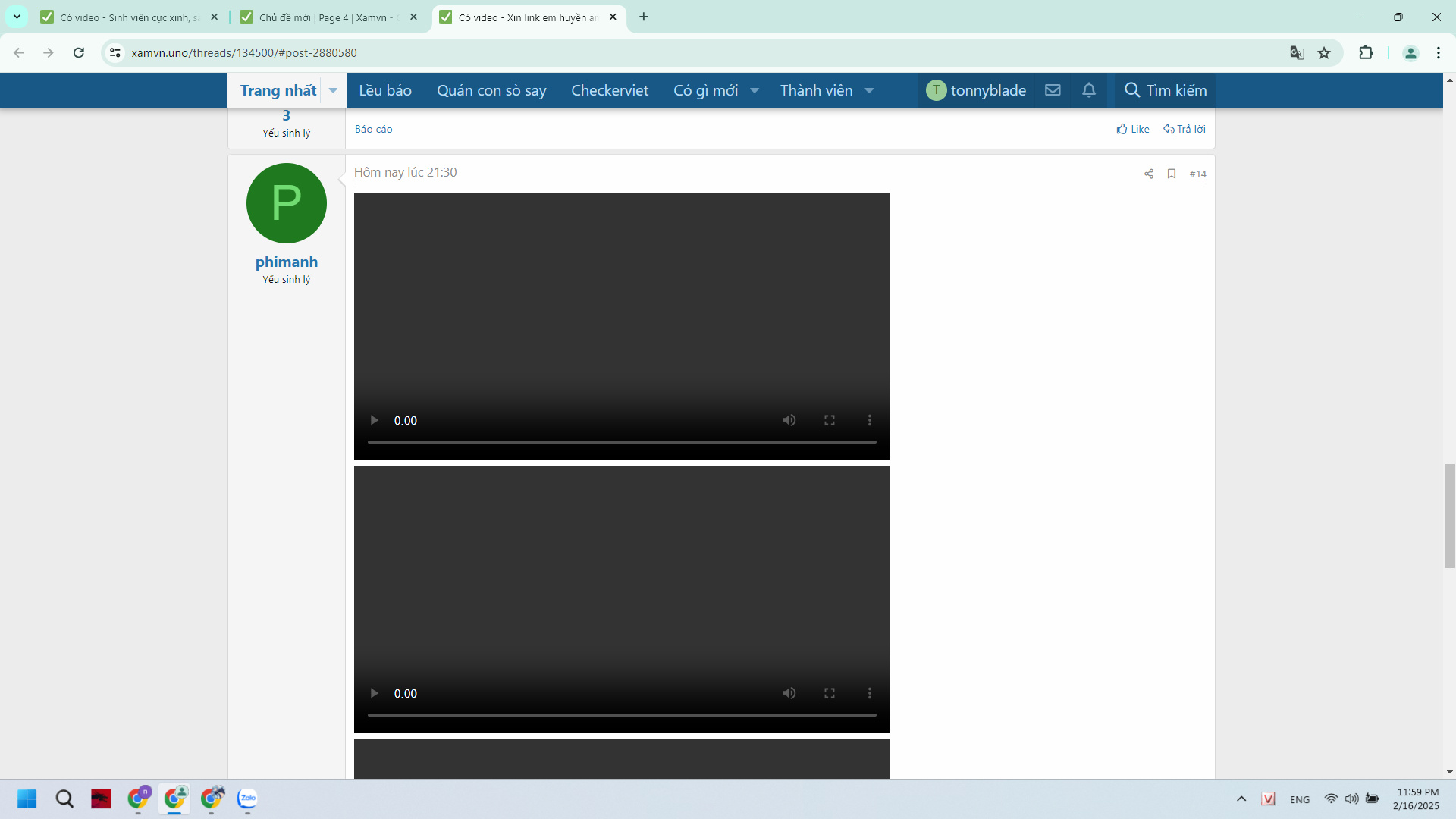Click browser forward arrow
Viewport: 1456px width, 819px height.
49,52
